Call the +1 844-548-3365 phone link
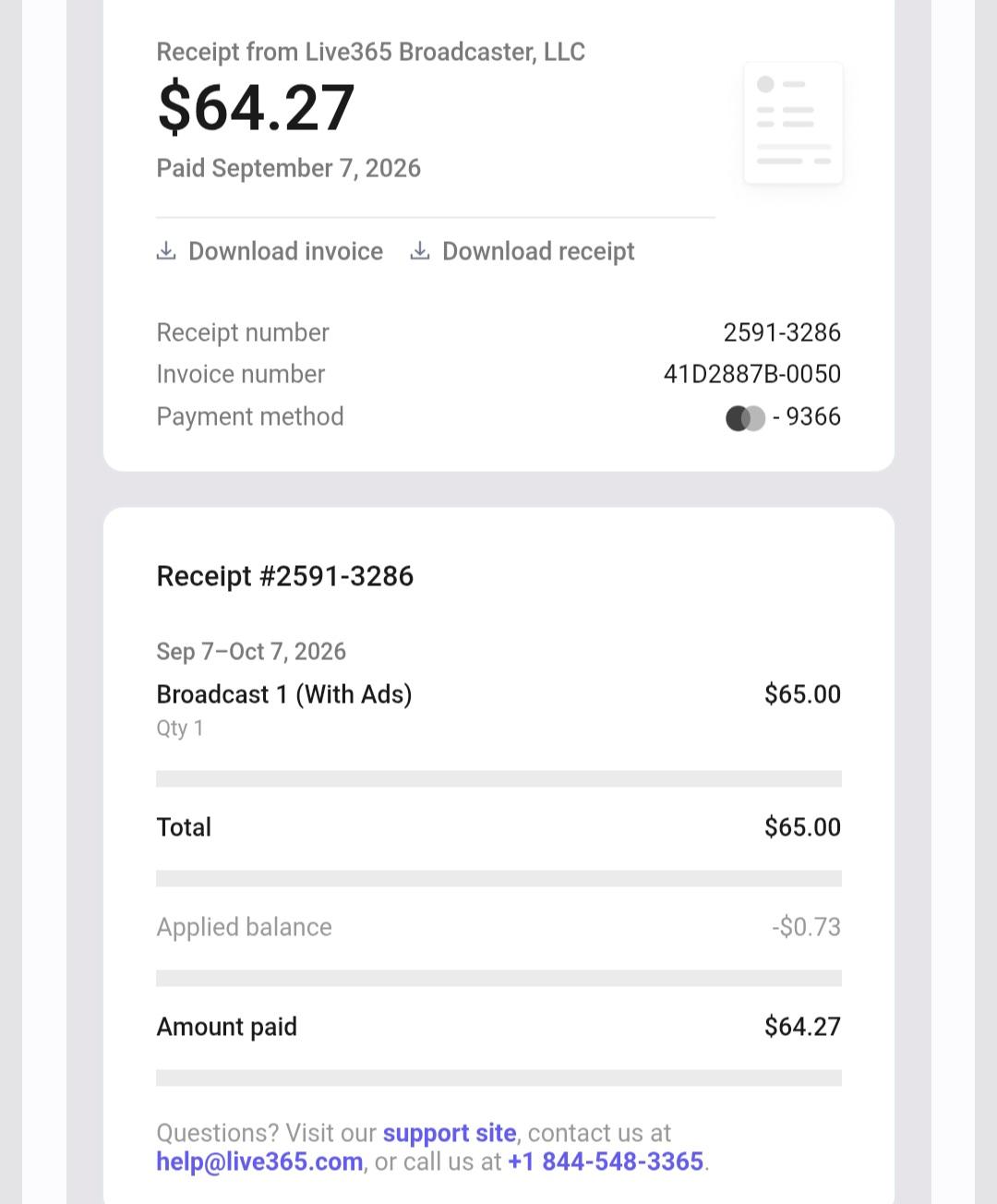The width and height of the screenshot is (997, 1204). coord(606,1162)
